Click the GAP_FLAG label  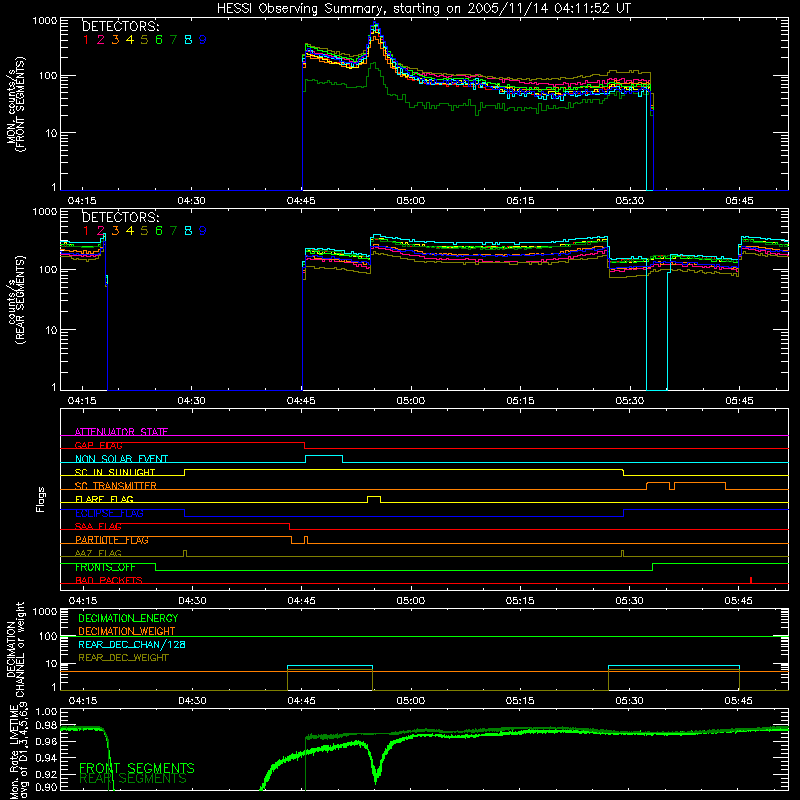pyautogui.click(x=98, y=445)
